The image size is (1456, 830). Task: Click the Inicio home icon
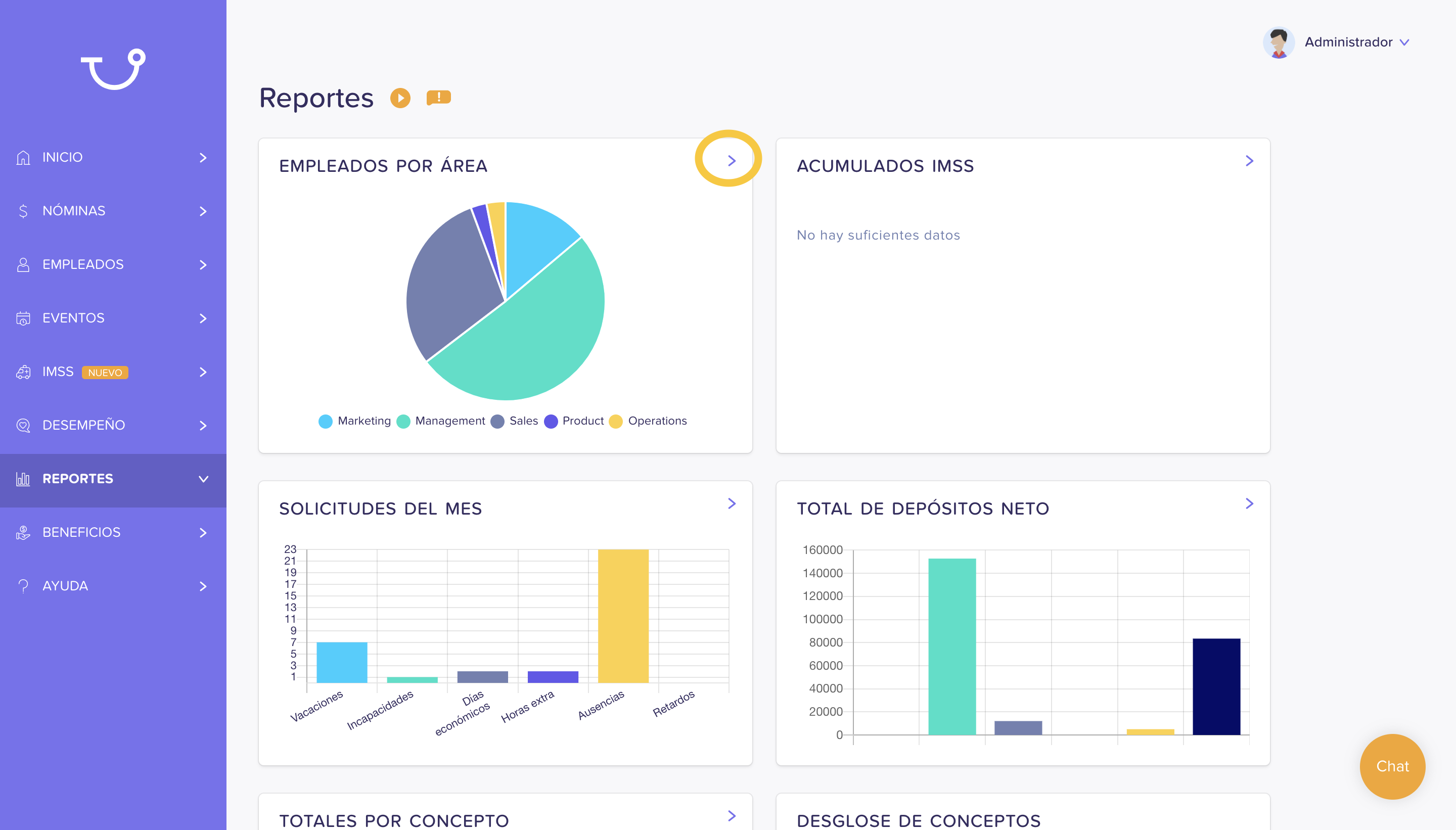point(23,157)
